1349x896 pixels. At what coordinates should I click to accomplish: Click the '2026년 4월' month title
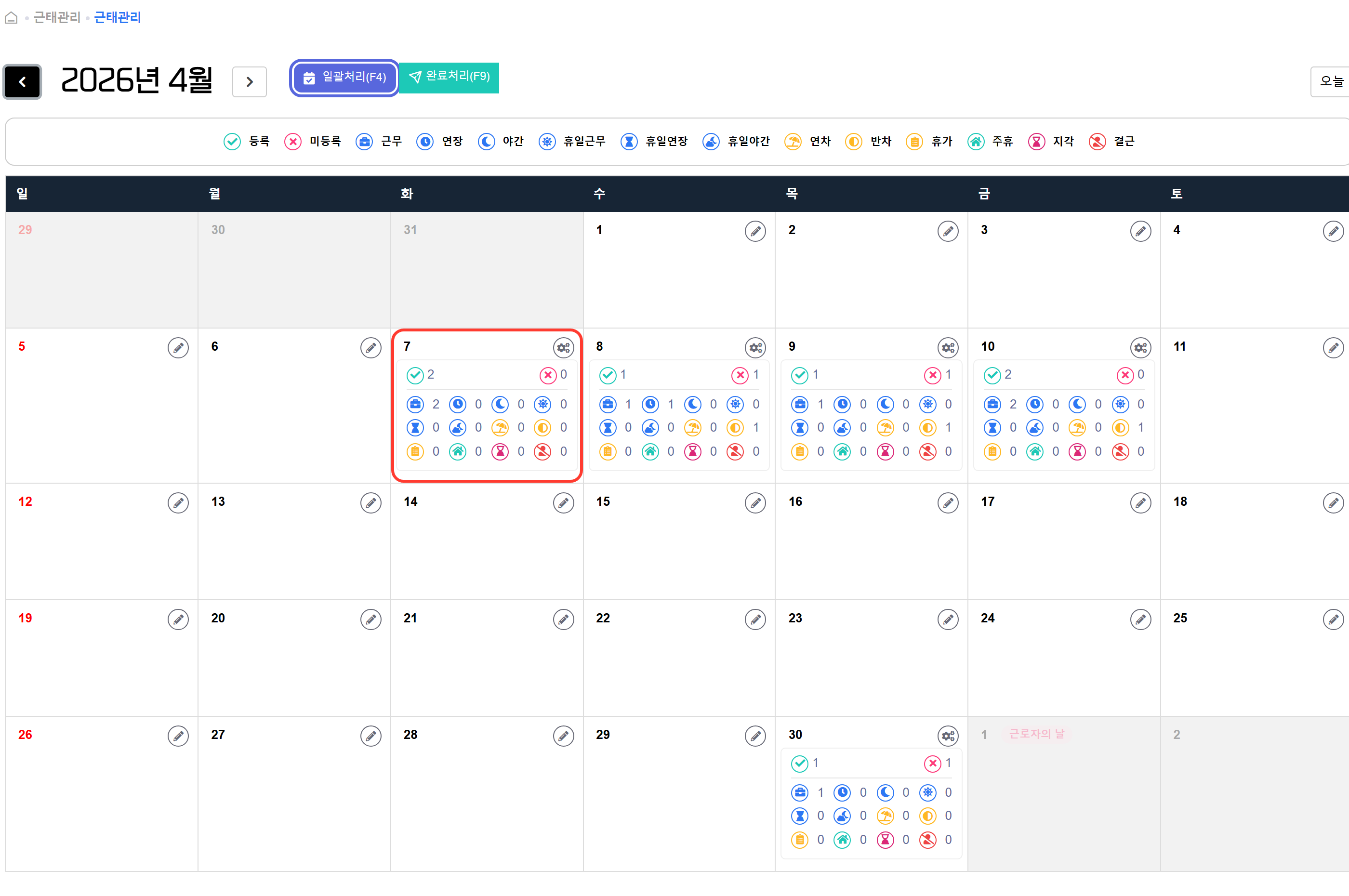137,80
